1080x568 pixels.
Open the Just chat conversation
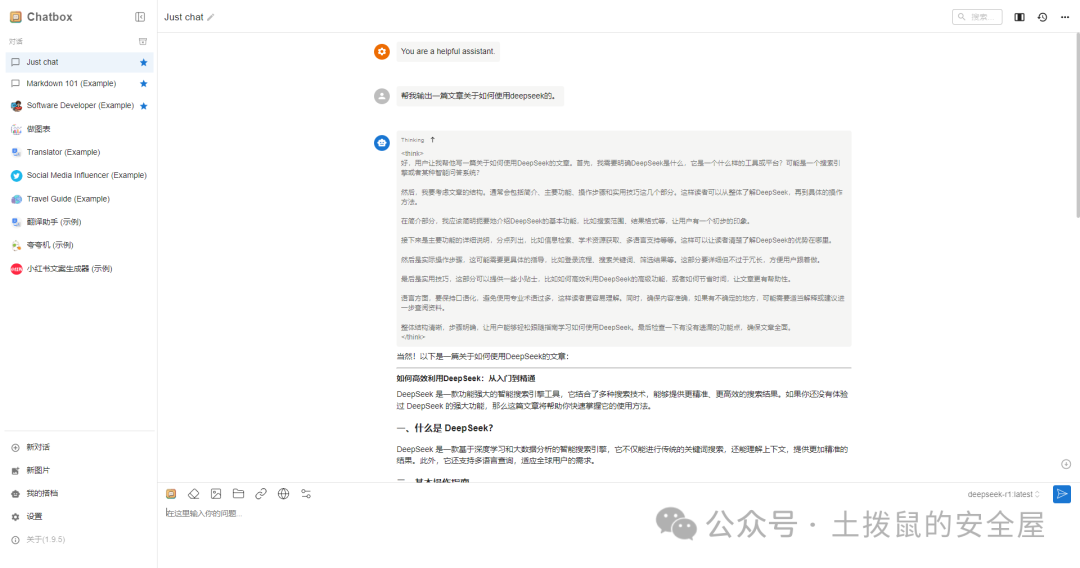(x=79, y=62)
